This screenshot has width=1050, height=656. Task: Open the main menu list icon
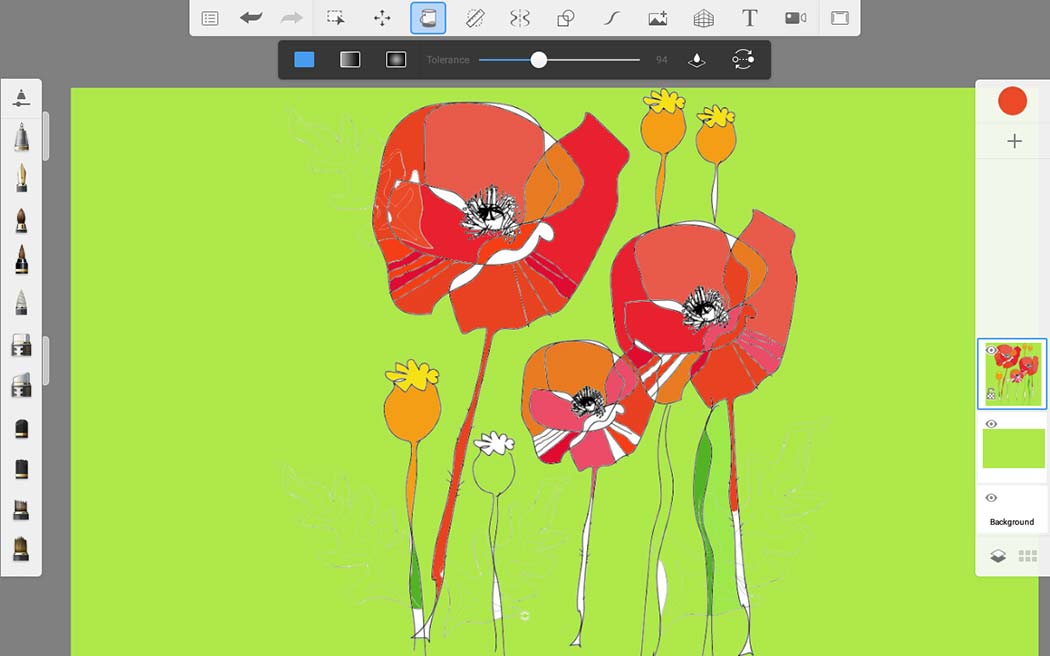click(x=210, y=18)
